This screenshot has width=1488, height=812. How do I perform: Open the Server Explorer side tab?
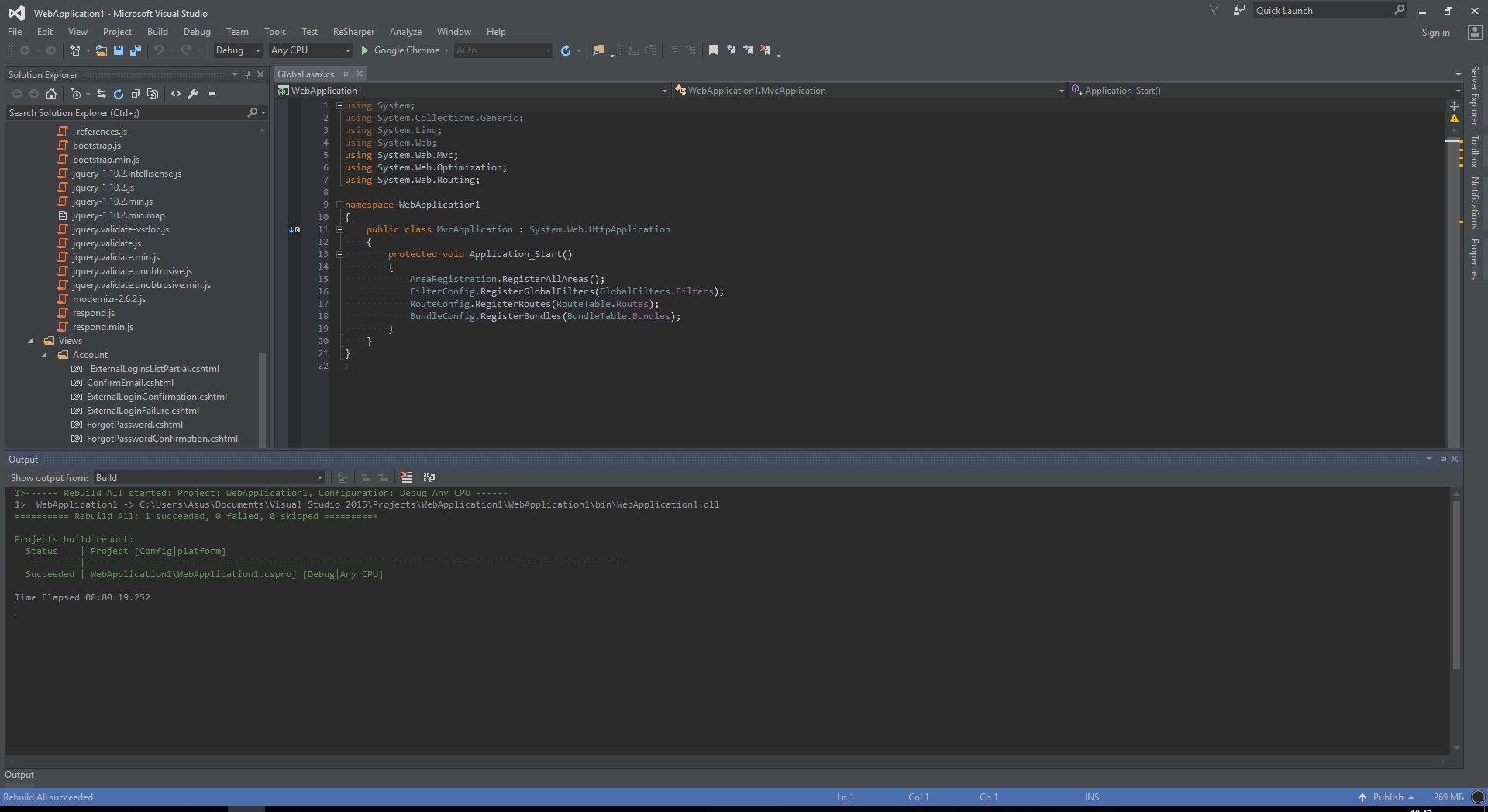coord(1475,95)
